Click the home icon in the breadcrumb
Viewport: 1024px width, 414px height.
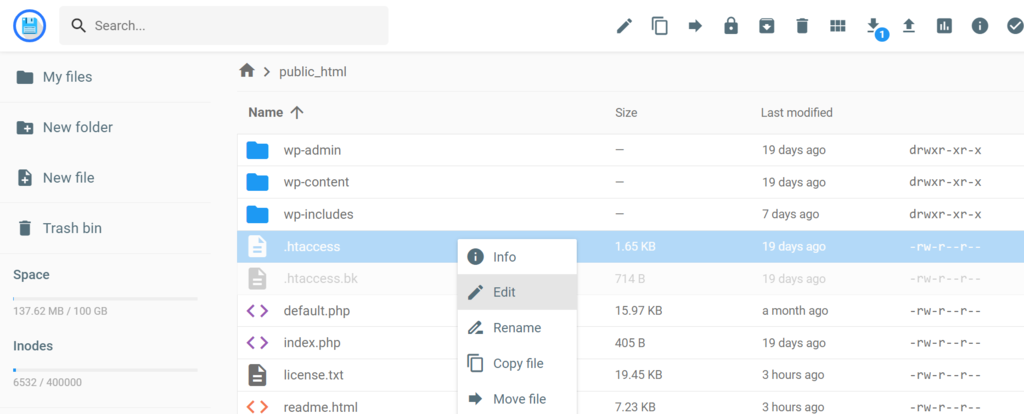point(247,71)
